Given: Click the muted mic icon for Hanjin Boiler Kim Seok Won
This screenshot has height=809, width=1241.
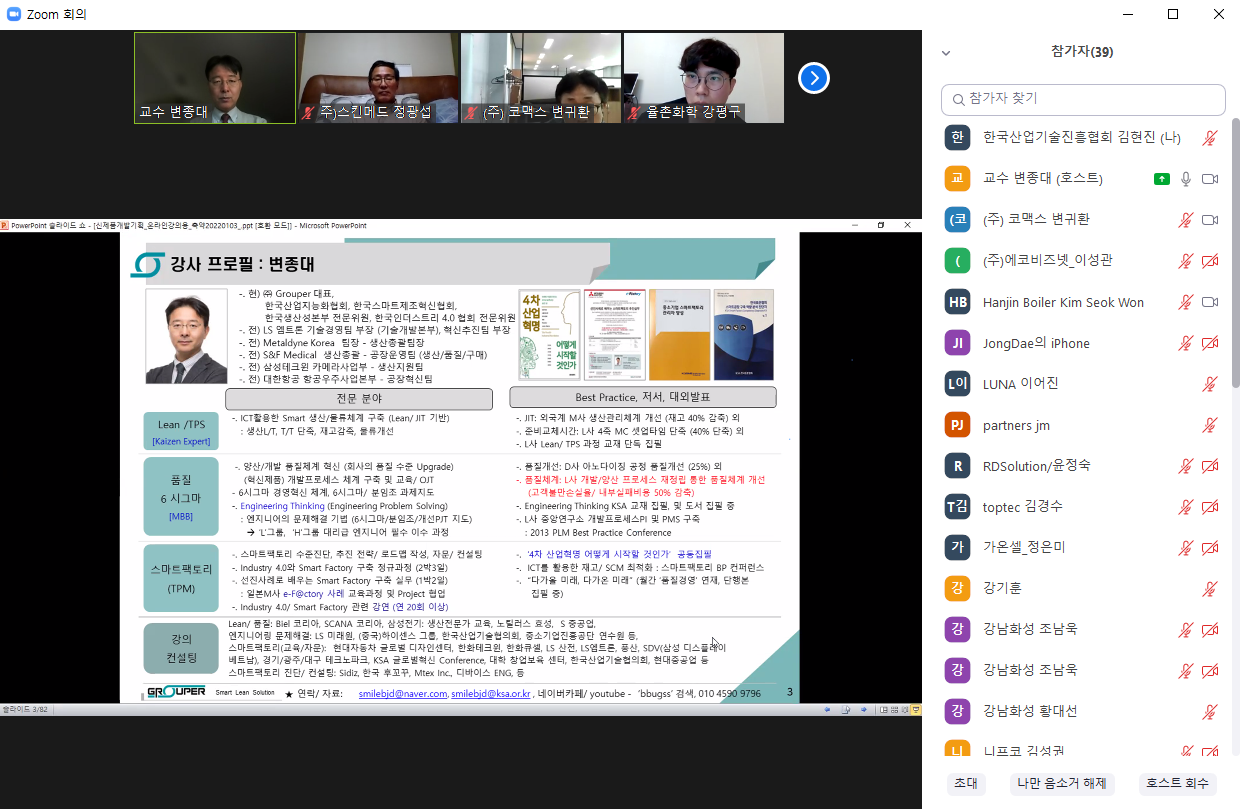Looking at the screenshot, I should pos(1186,302).
